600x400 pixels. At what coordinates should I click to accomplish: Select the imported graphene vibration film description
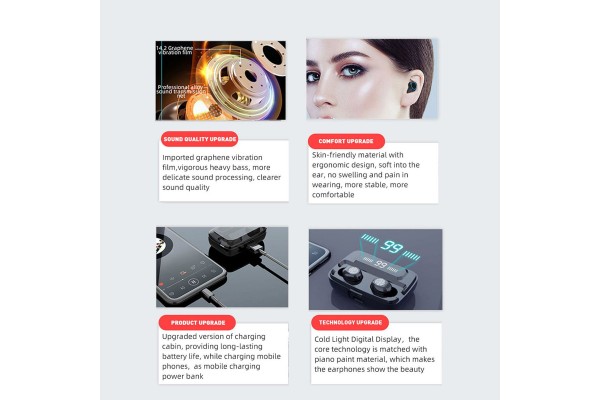(x=222, y=172)
